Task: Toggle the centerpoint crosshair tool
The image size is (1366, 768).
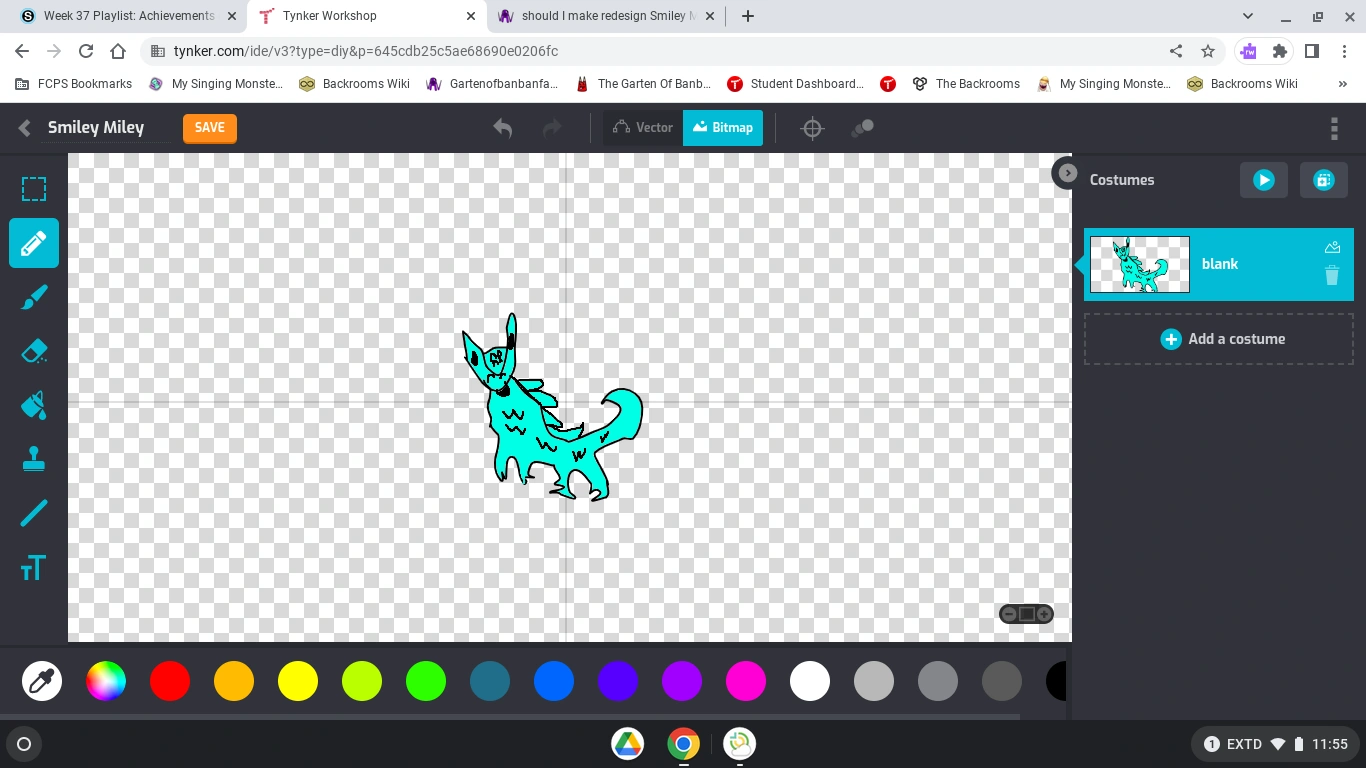Action: (812, 128)
